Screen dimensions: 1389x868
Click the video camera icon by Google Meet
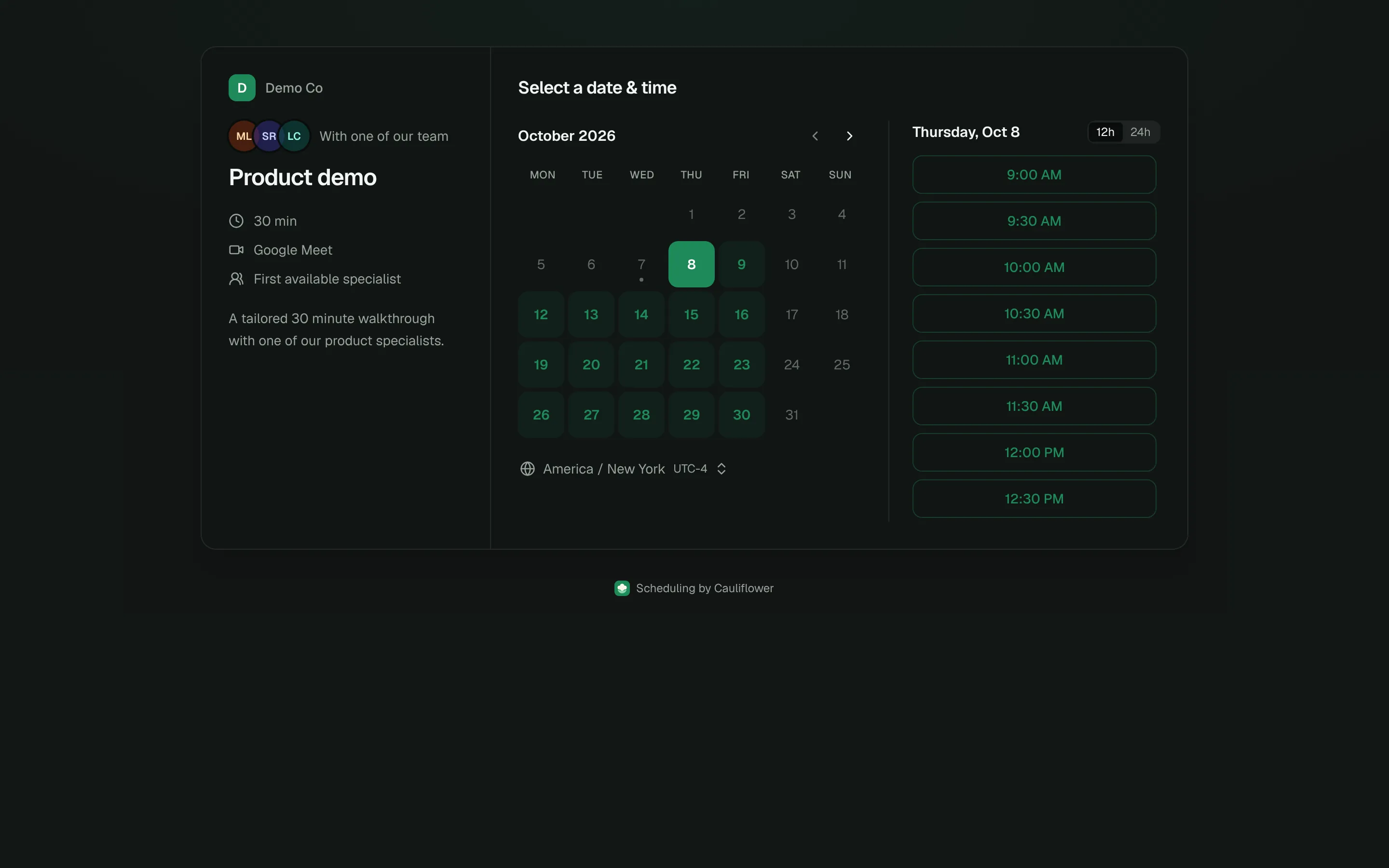(236, 250)
